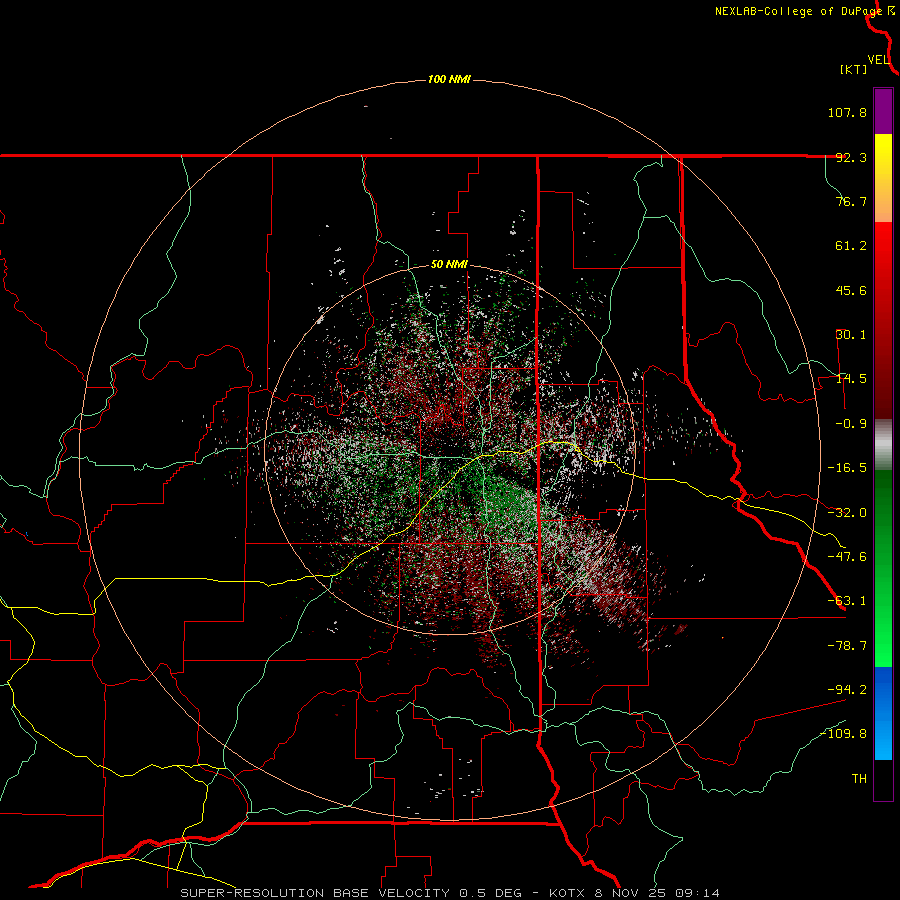Click the VEL legend title
This screenshot has height=900, width=900.
click(x=878, y=60)
